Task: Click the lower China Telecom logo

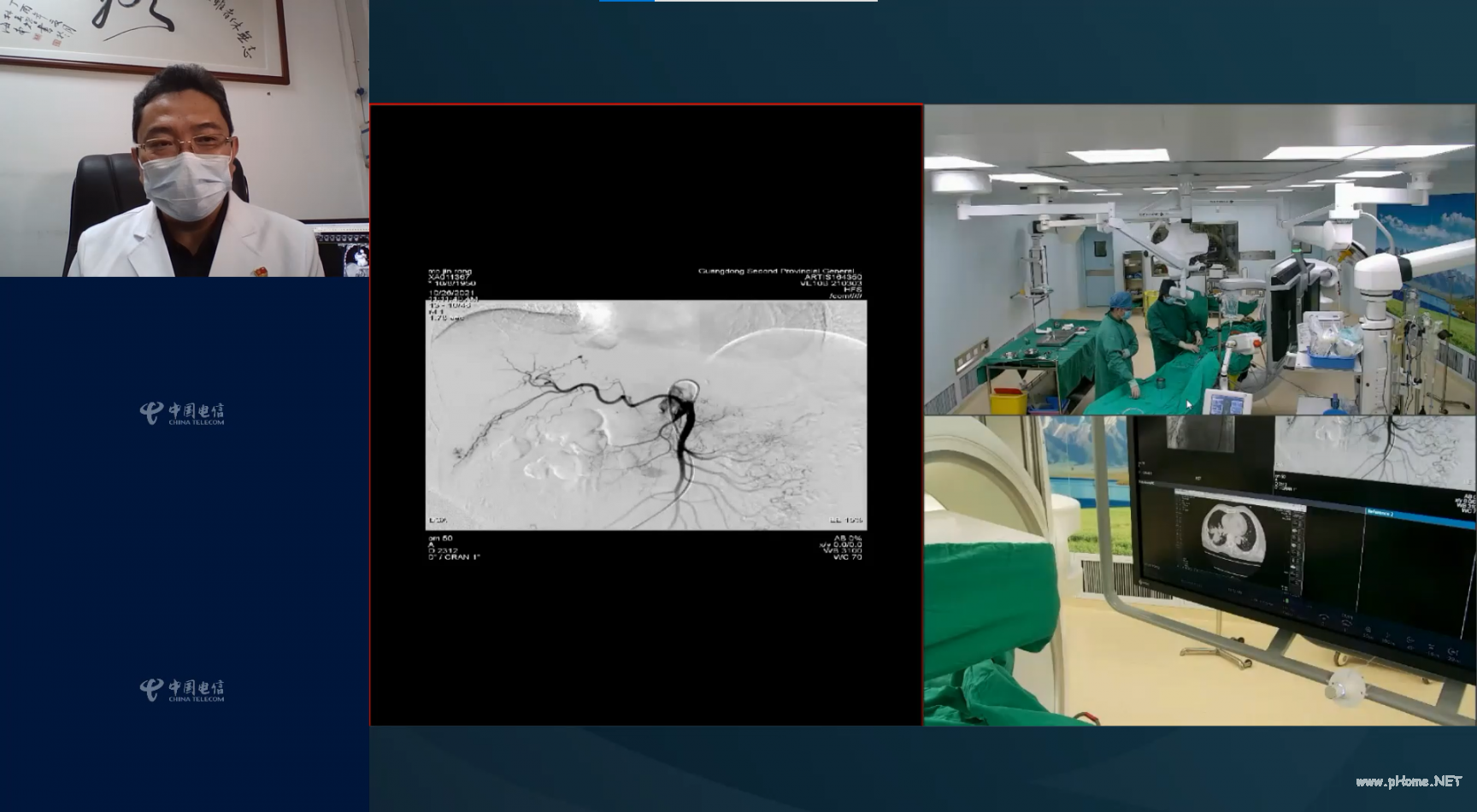Action: click(182, 690)
